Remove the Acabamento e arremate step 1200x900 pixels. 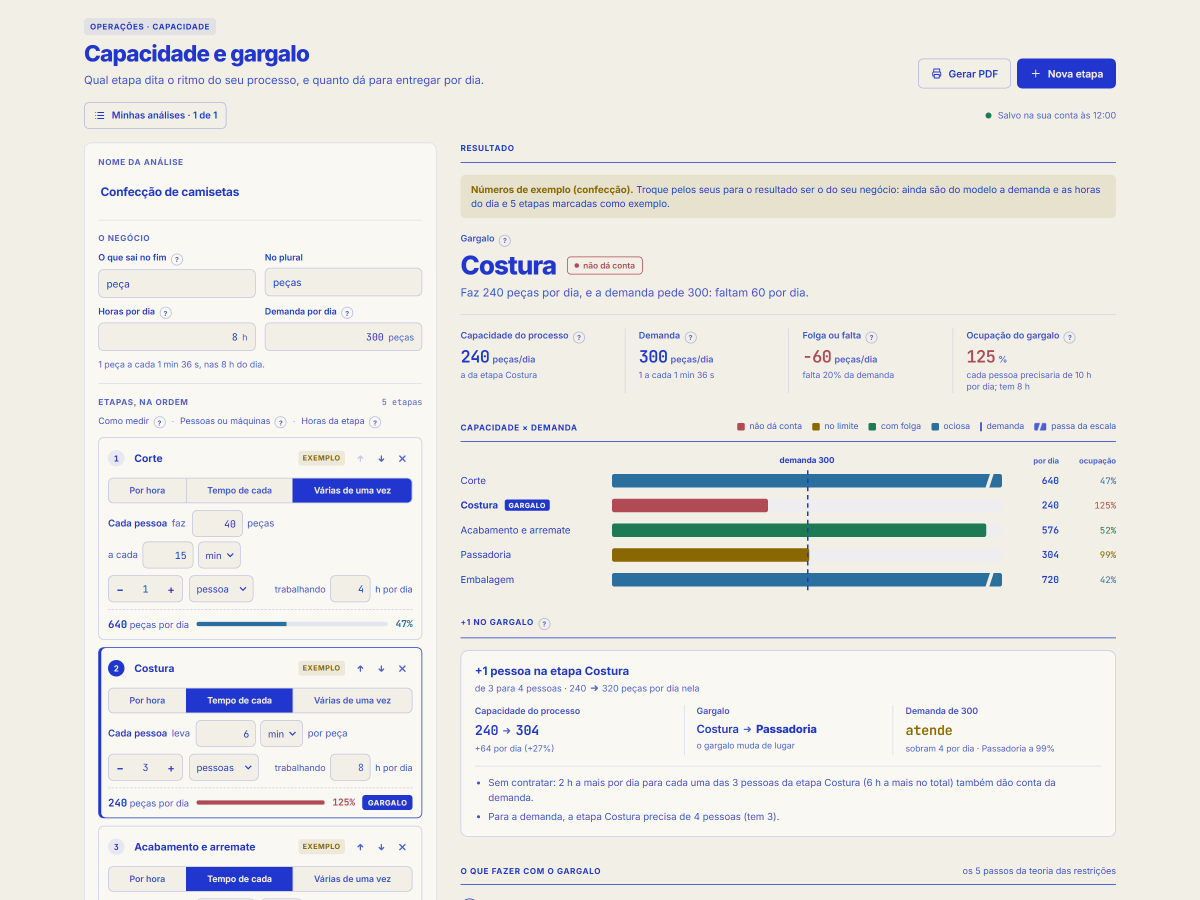click(402, 847)
